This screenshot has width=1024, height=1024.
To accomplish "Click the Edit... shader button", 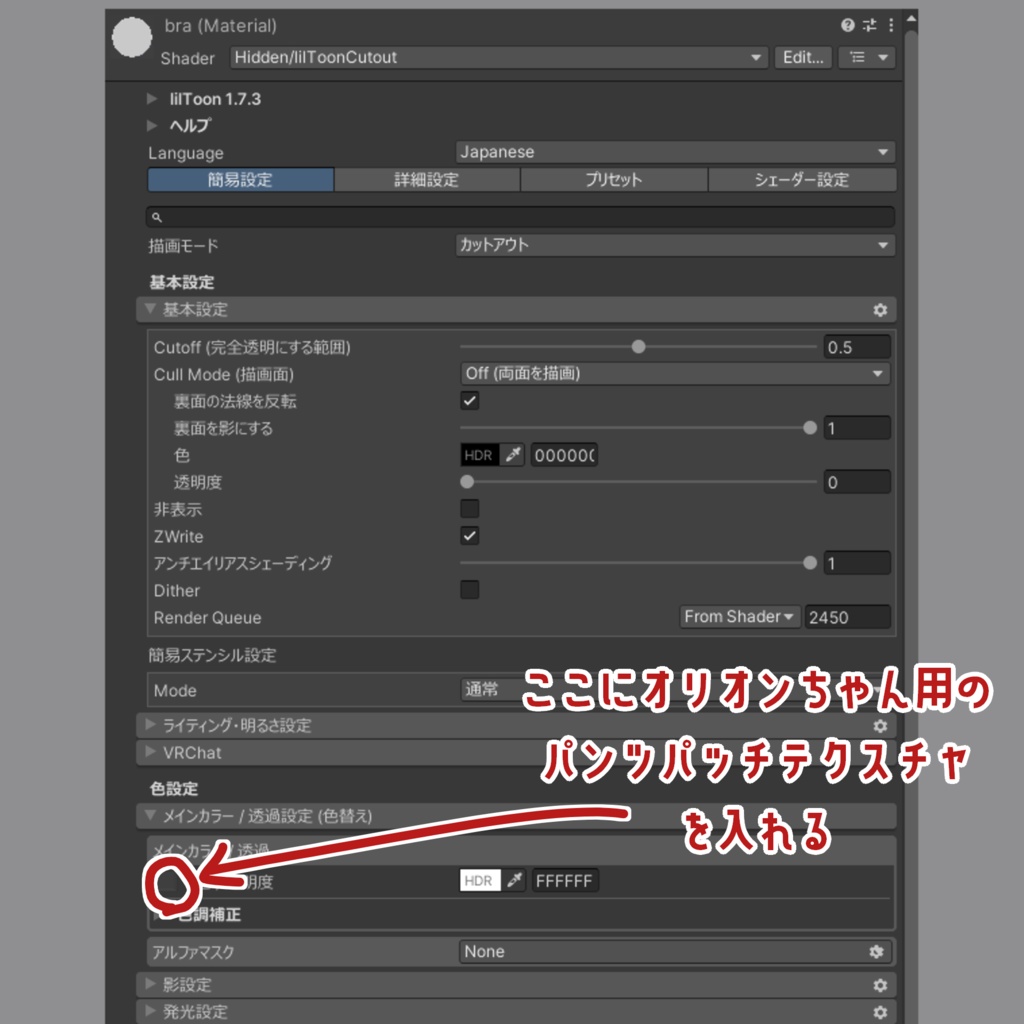I will pos(803,57).
